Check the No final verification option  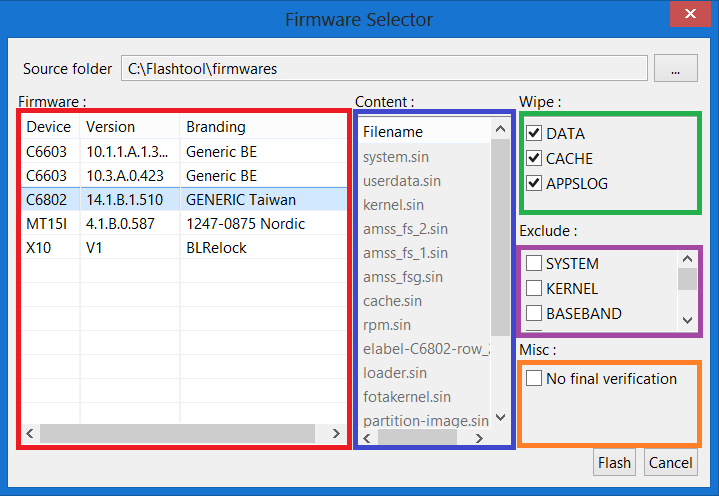(x=534, y=378)
